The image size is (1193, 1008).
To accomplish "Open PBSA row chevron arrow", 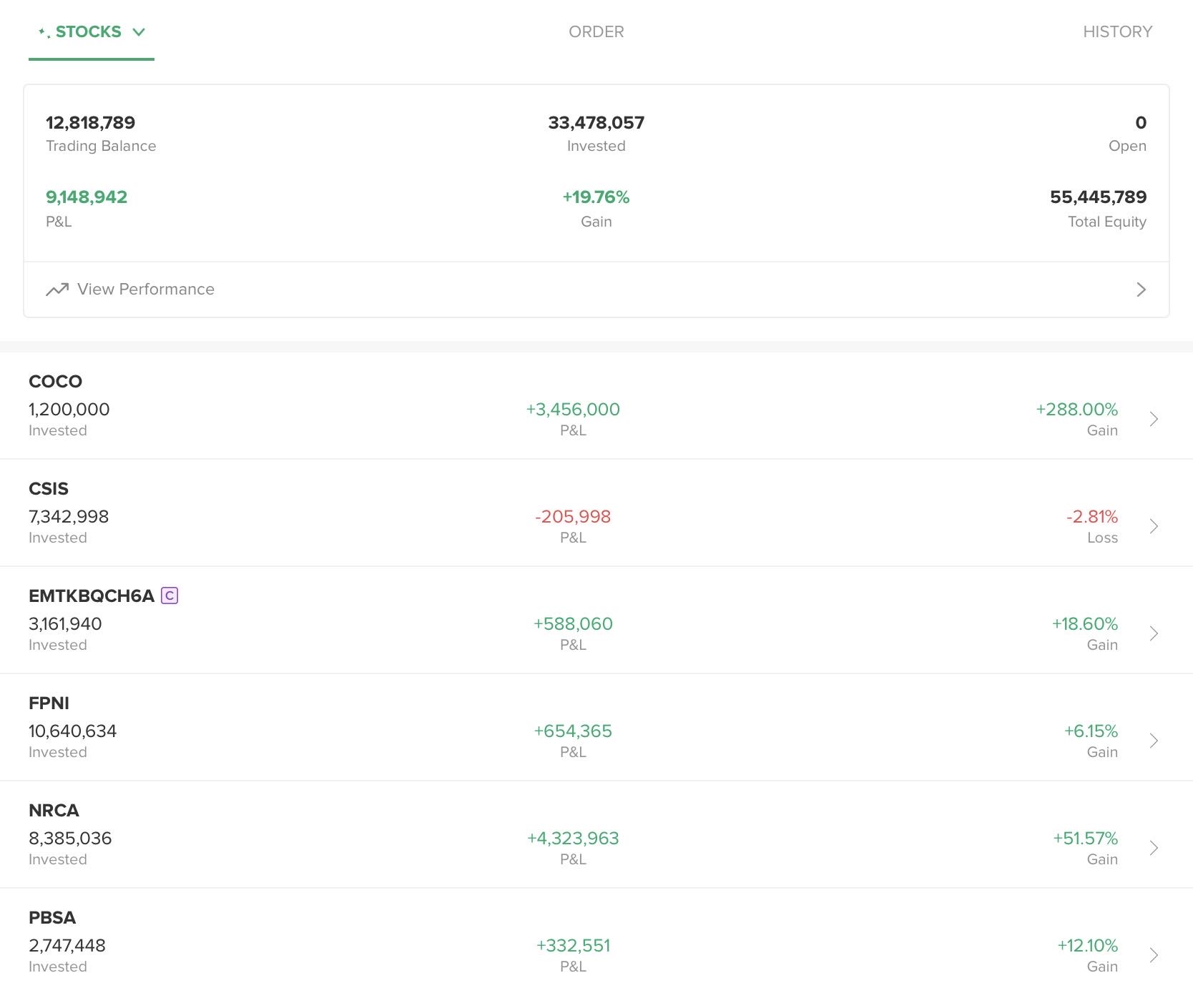I will (1153, 955).
